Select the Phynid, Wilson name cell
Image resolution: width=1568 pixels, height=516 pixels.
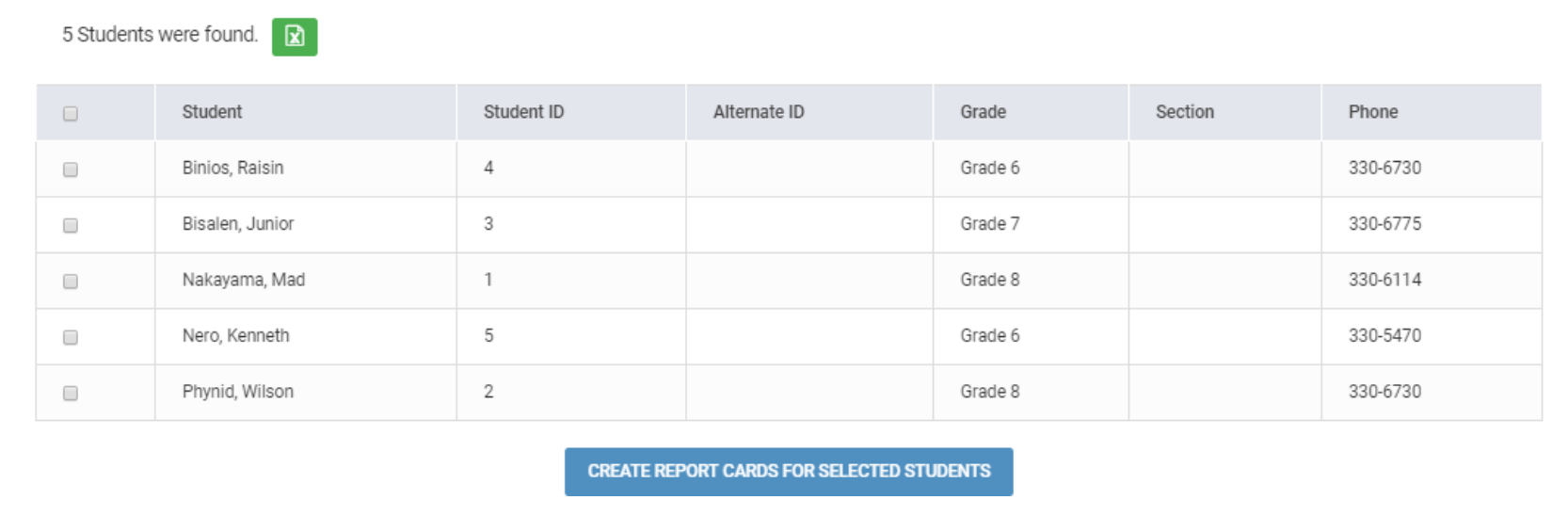(x=237, y=392)
